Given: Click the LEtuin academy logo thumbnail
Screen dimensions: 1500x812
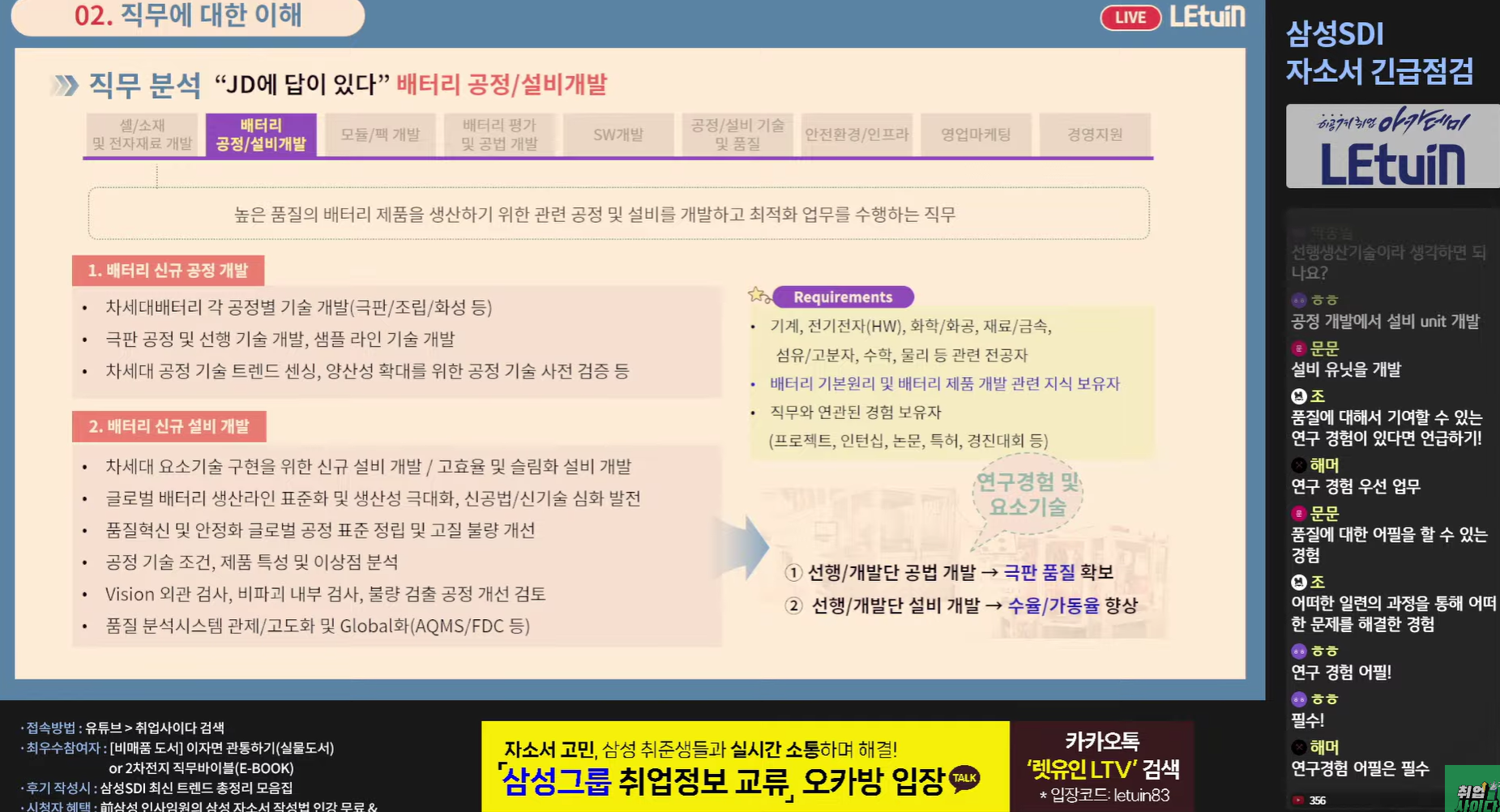Looking at the screenshot, I should point(1392,146).
